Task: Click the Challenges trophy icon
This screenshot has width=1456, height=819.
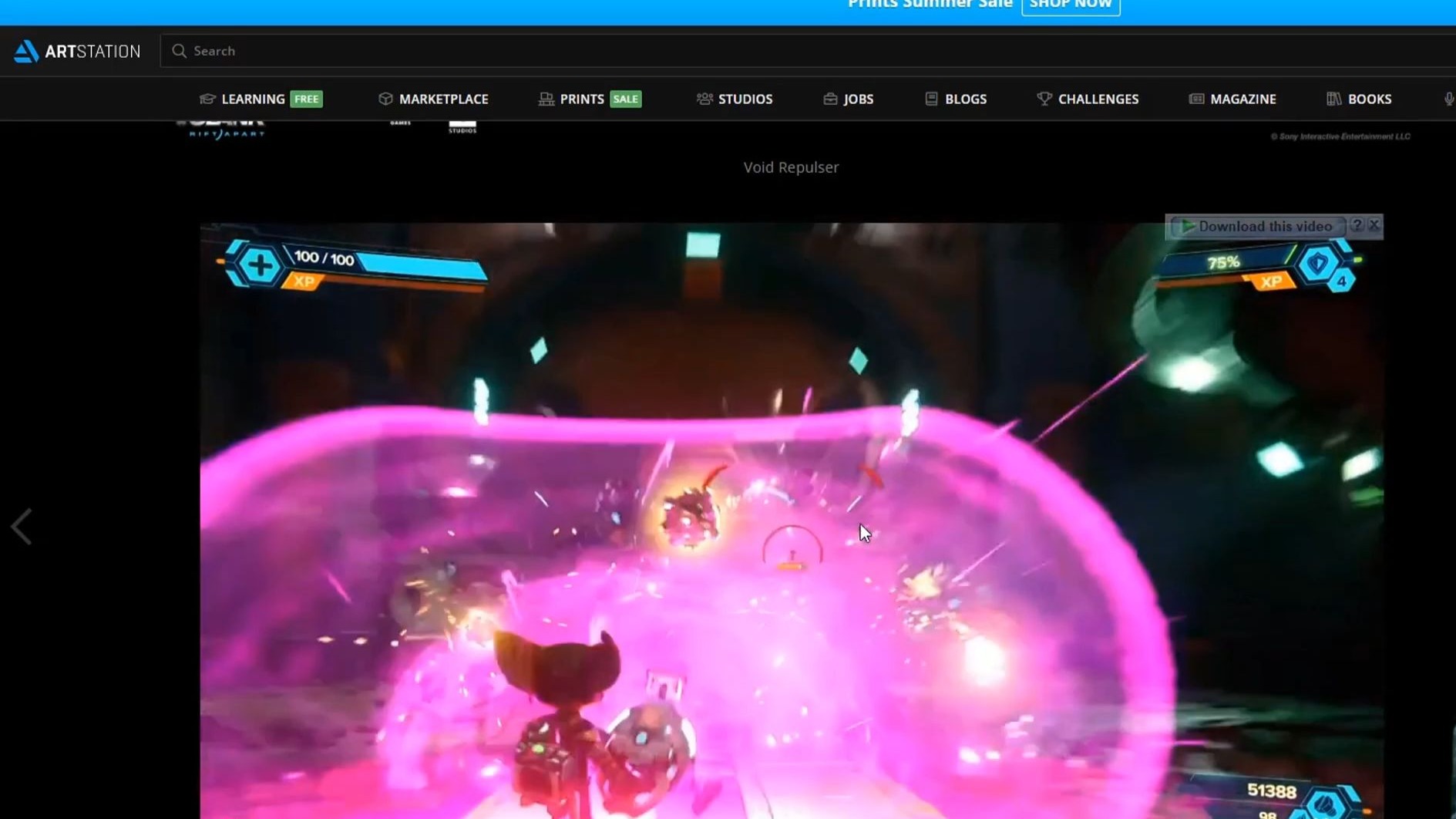Action: pos(1044,99)
